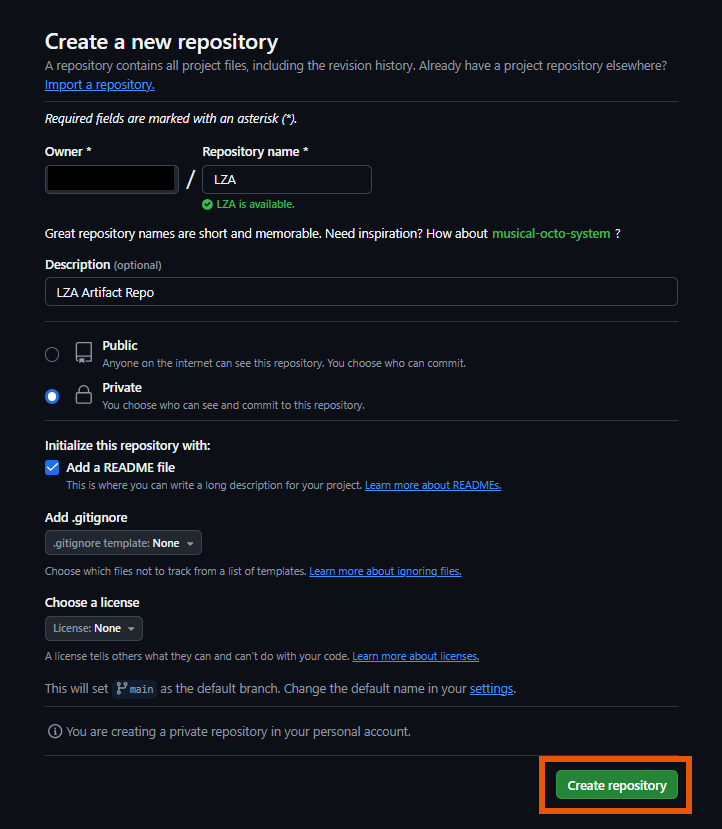Open the Import a repository link

[x=99, y=84]
